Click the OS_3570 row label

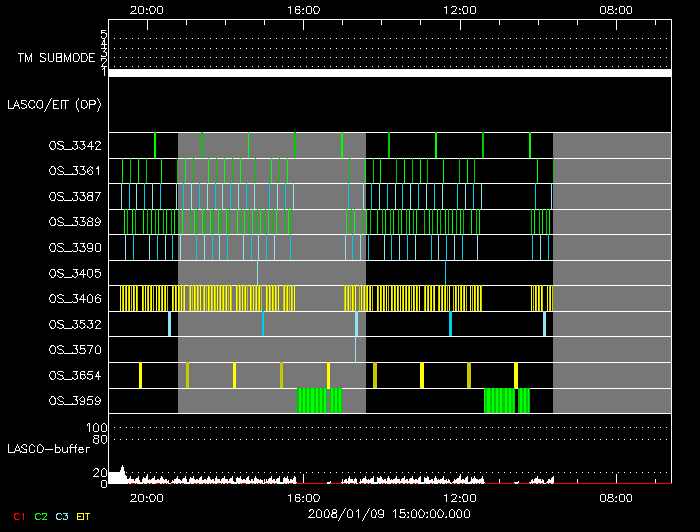(x=75, y=350)
